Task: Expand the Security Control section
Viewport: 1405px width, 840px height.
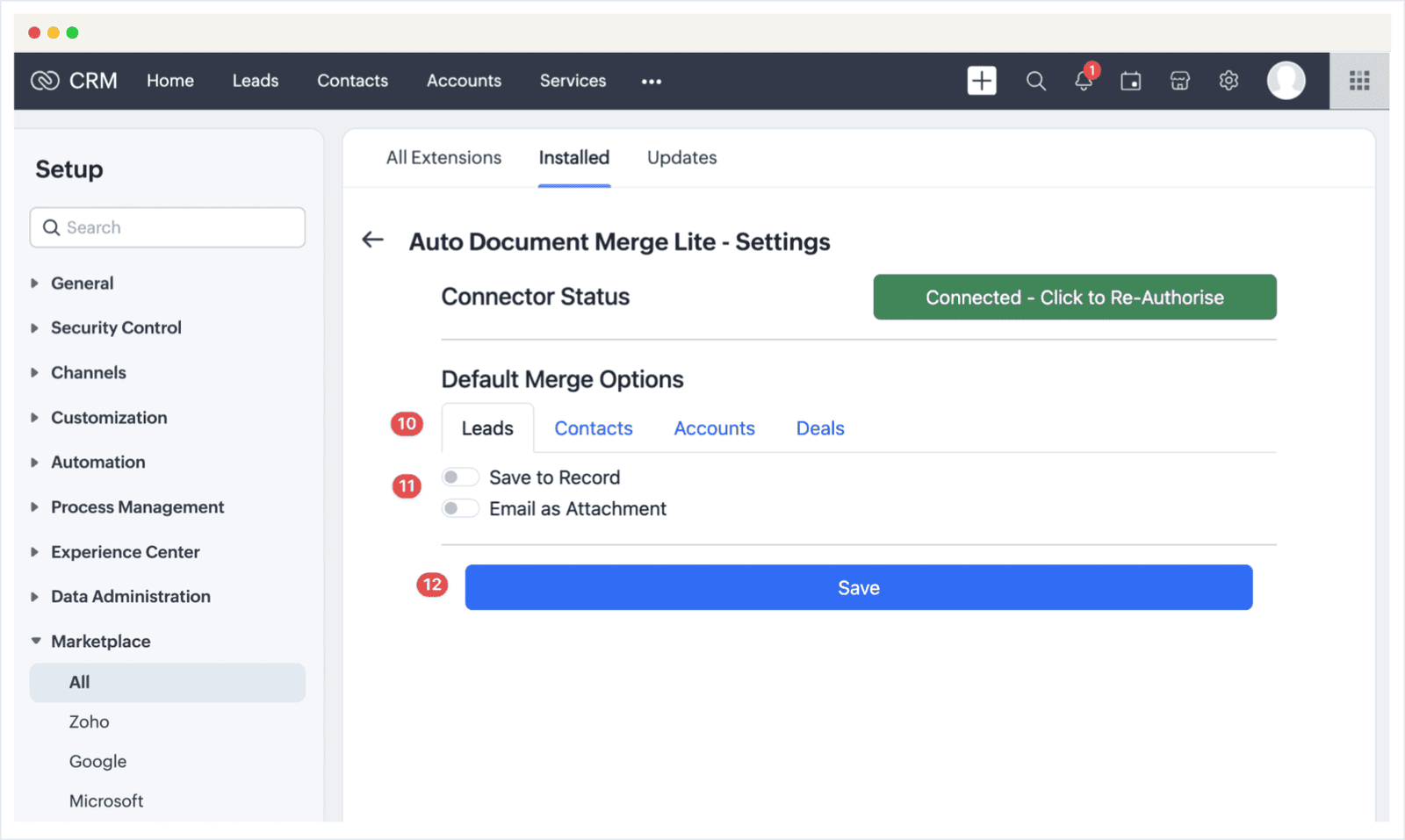Action: click(34, 328)
